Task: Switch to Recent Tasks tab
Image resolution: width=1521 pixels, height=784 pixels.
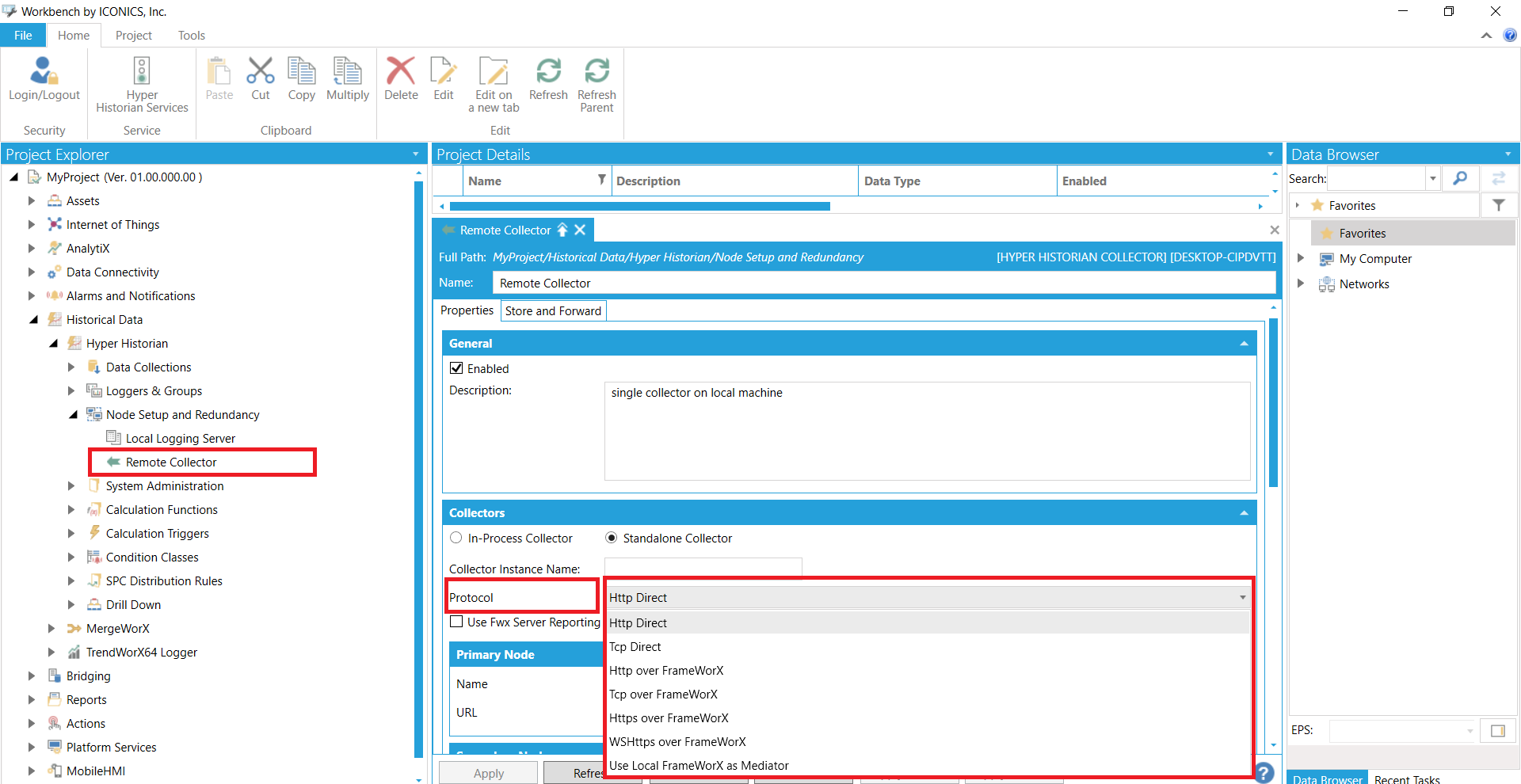Action: [1407, 778]
